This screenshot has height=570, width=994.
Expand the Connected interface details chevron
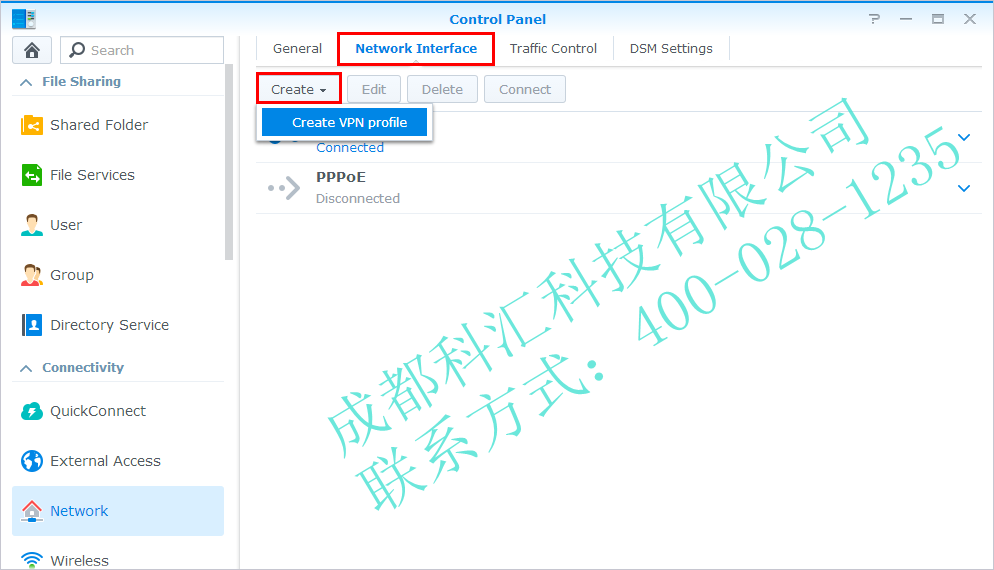coord(964,137)
